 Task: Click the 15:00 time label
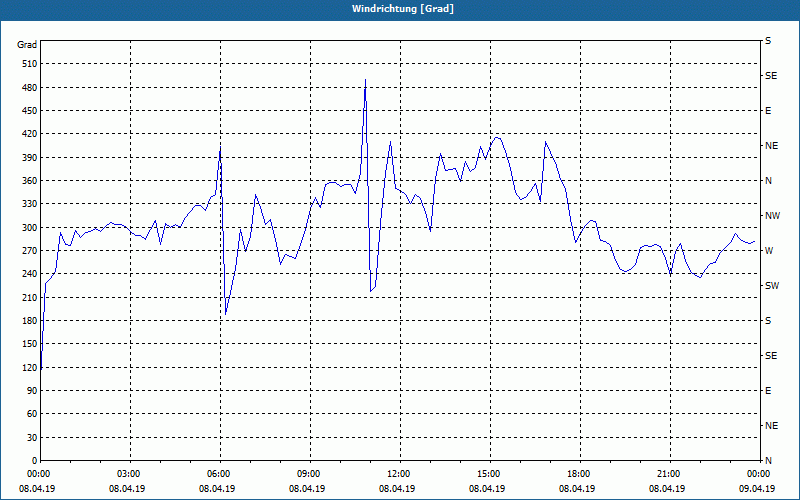(x=489, y=474)
